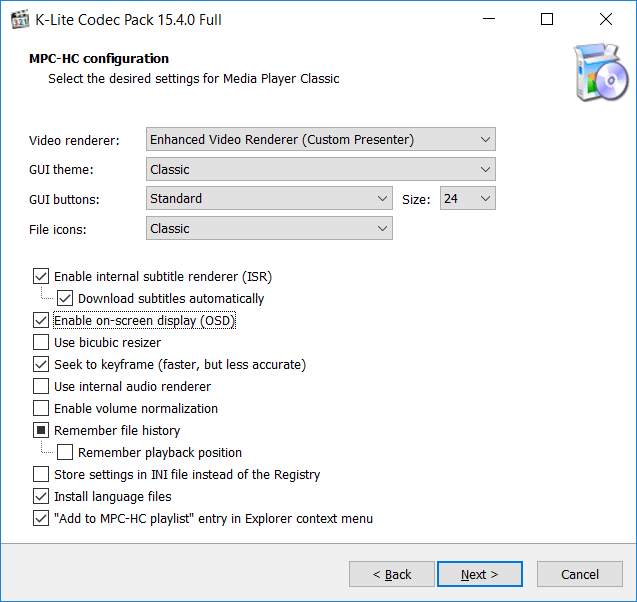Click the 'Size:' label

[x=416, y=199]
